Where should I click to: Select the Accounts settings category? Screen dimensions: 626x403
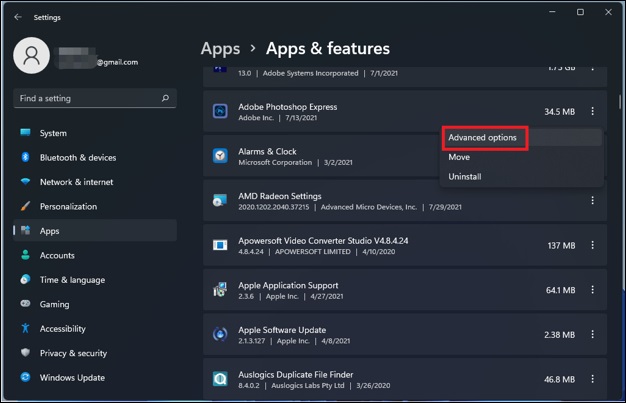point(95,255)
